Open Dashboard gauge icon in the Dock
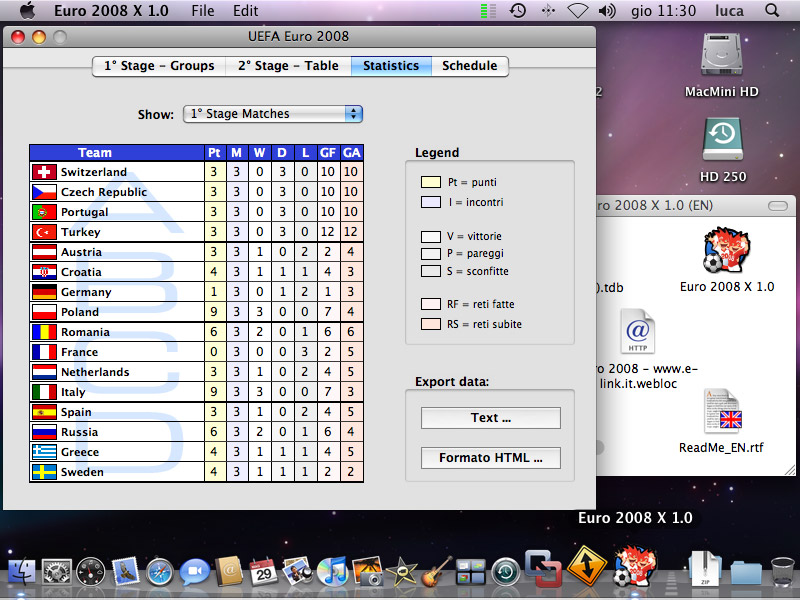Image resolution: width=800 pixels, height=600 pixels. coord(90,572)
